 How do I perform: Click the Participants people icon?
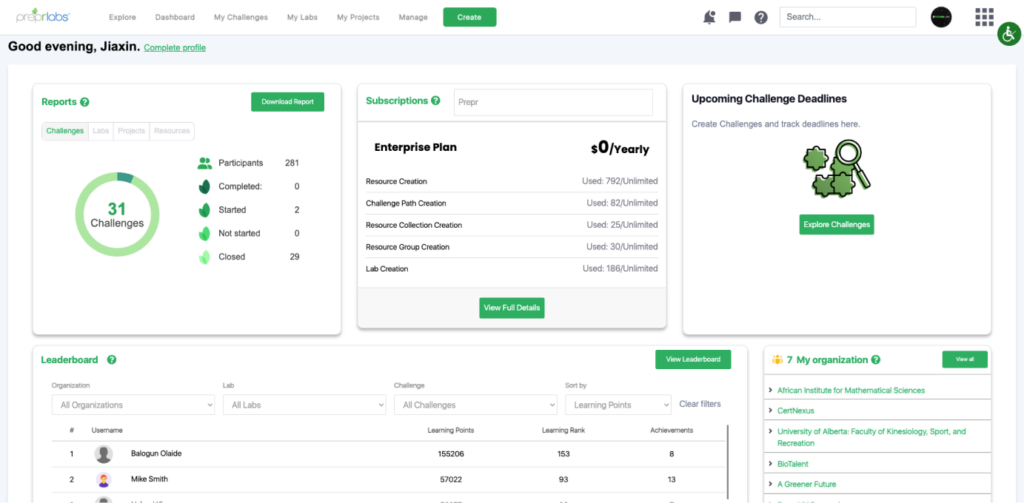click(204, 163)
